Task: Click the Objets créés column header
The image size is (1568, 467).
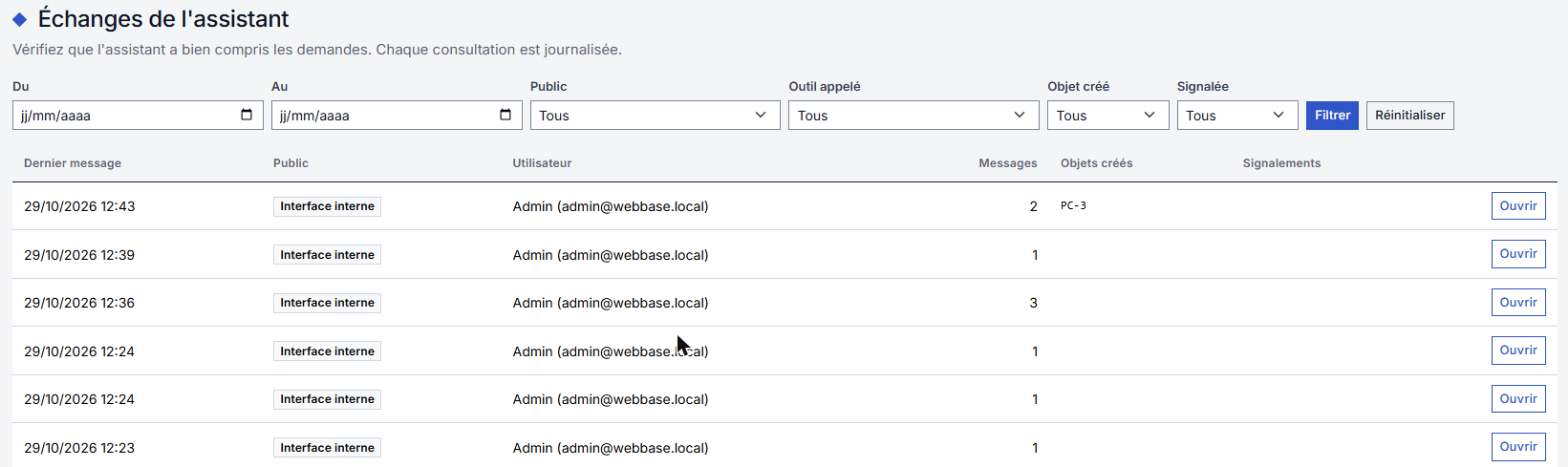Action: click(x=1096, y=163)
